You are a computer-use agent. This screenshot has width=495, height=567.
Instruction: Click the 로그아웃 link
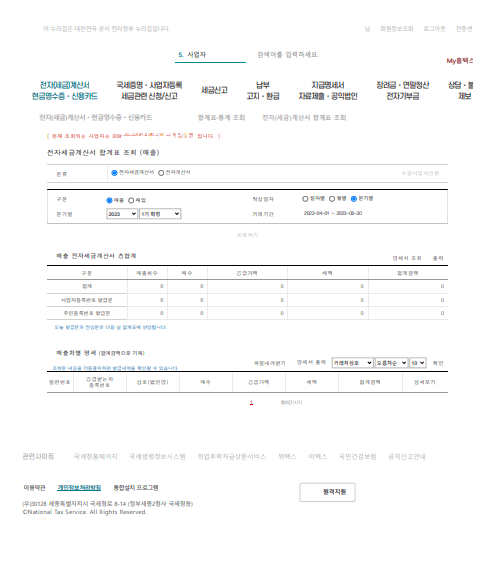(434, 29)
